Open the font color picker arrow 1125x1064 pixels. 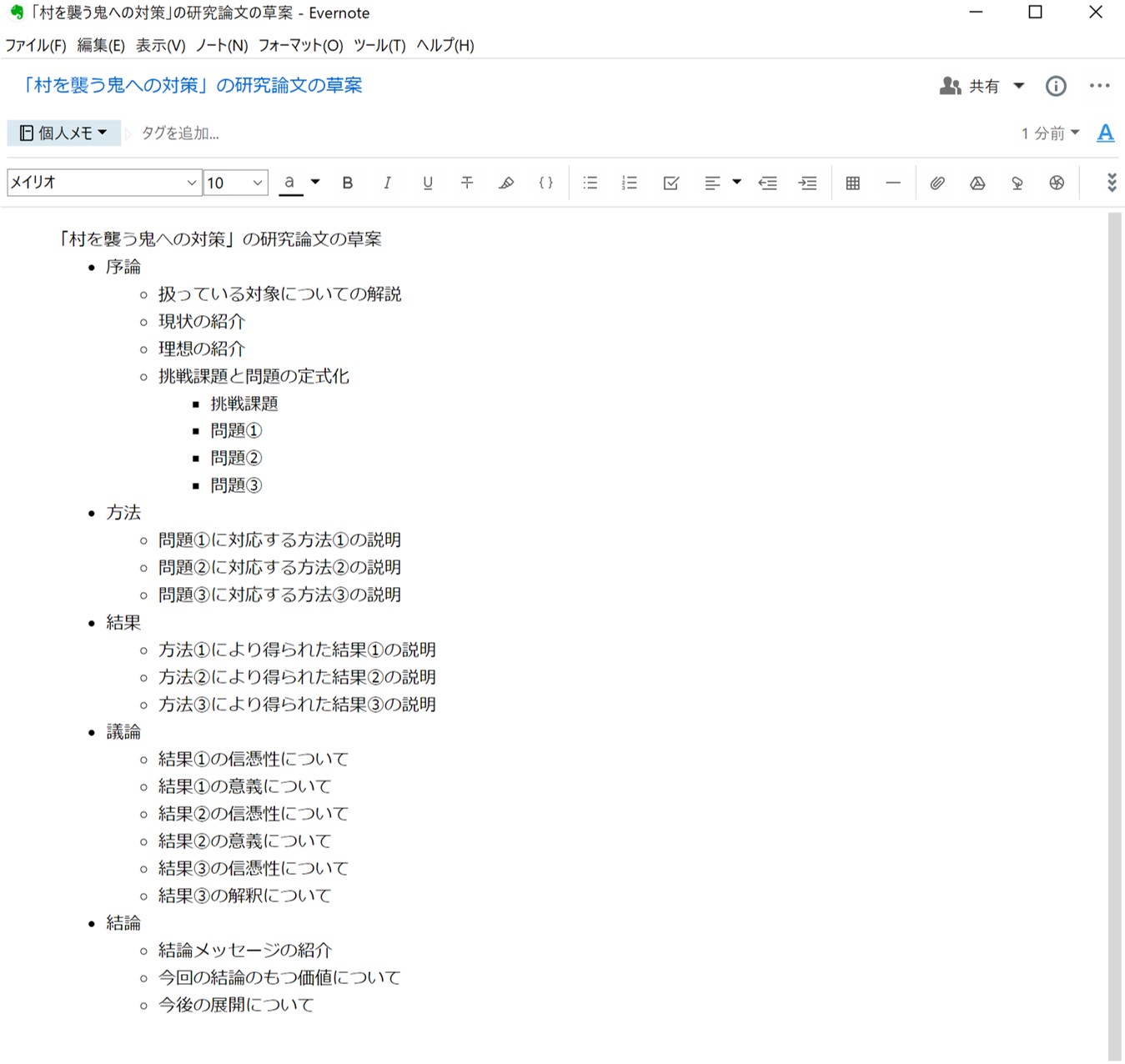[315, 182]
